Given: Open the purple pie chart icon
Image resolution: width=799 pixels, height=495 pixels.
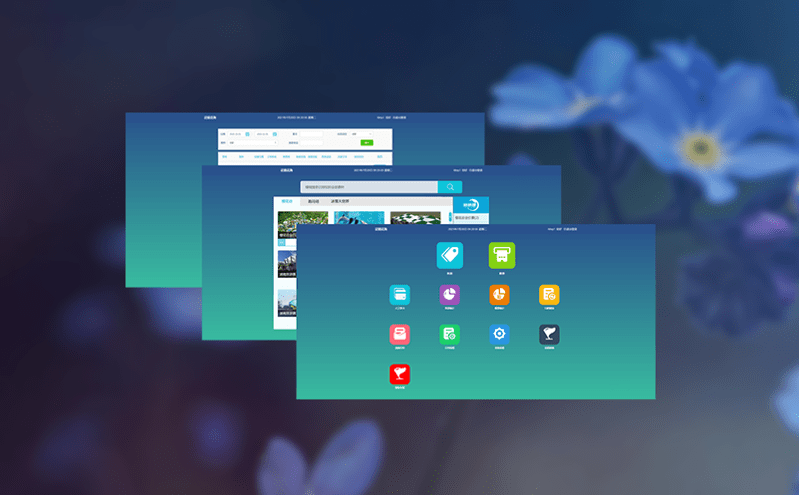Looking at the screenshot, I should pyautogui.click(x=449, y=294).
